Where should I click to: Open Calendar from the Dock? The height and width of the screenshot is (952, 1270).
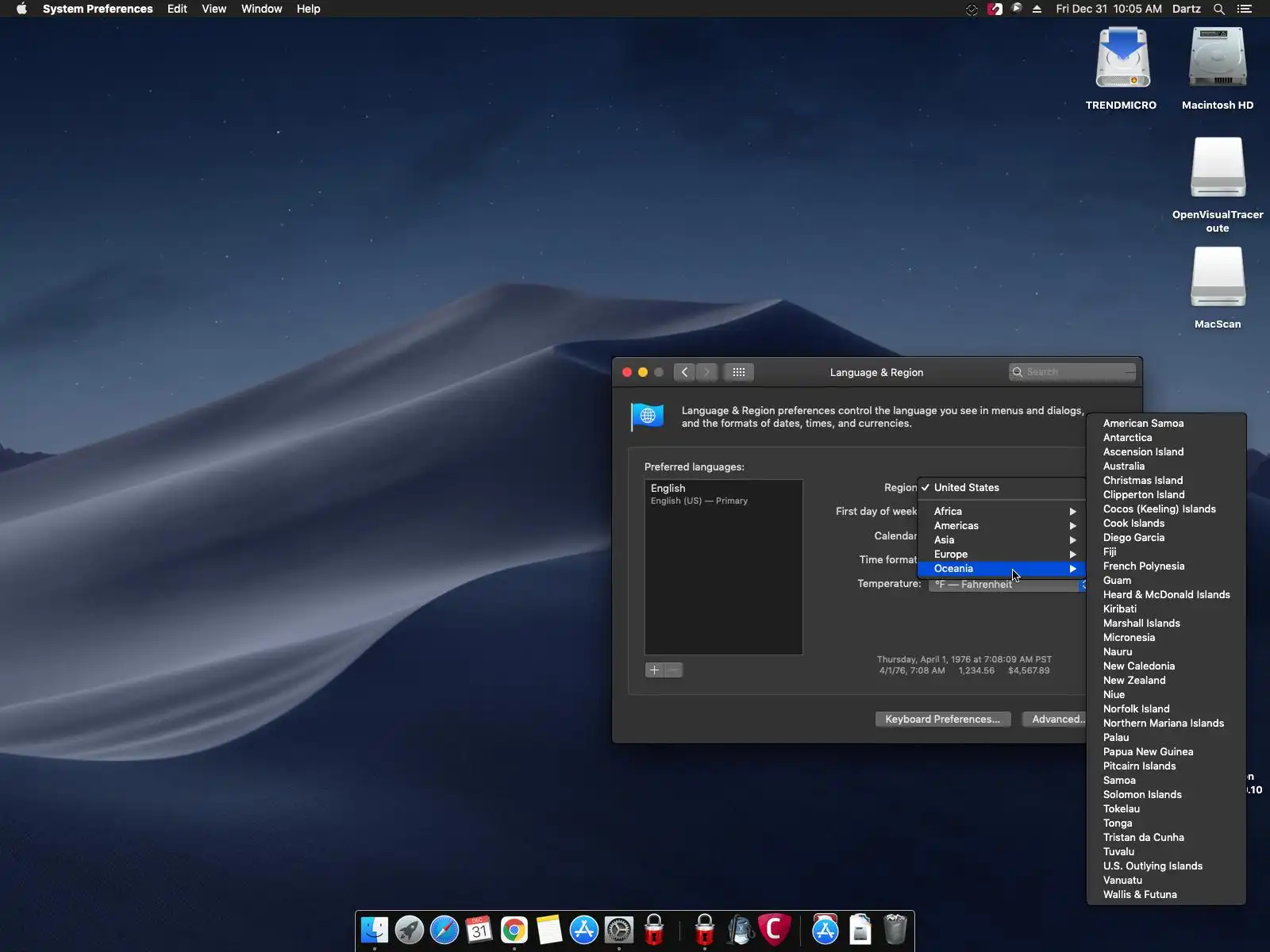click(479, 930)
